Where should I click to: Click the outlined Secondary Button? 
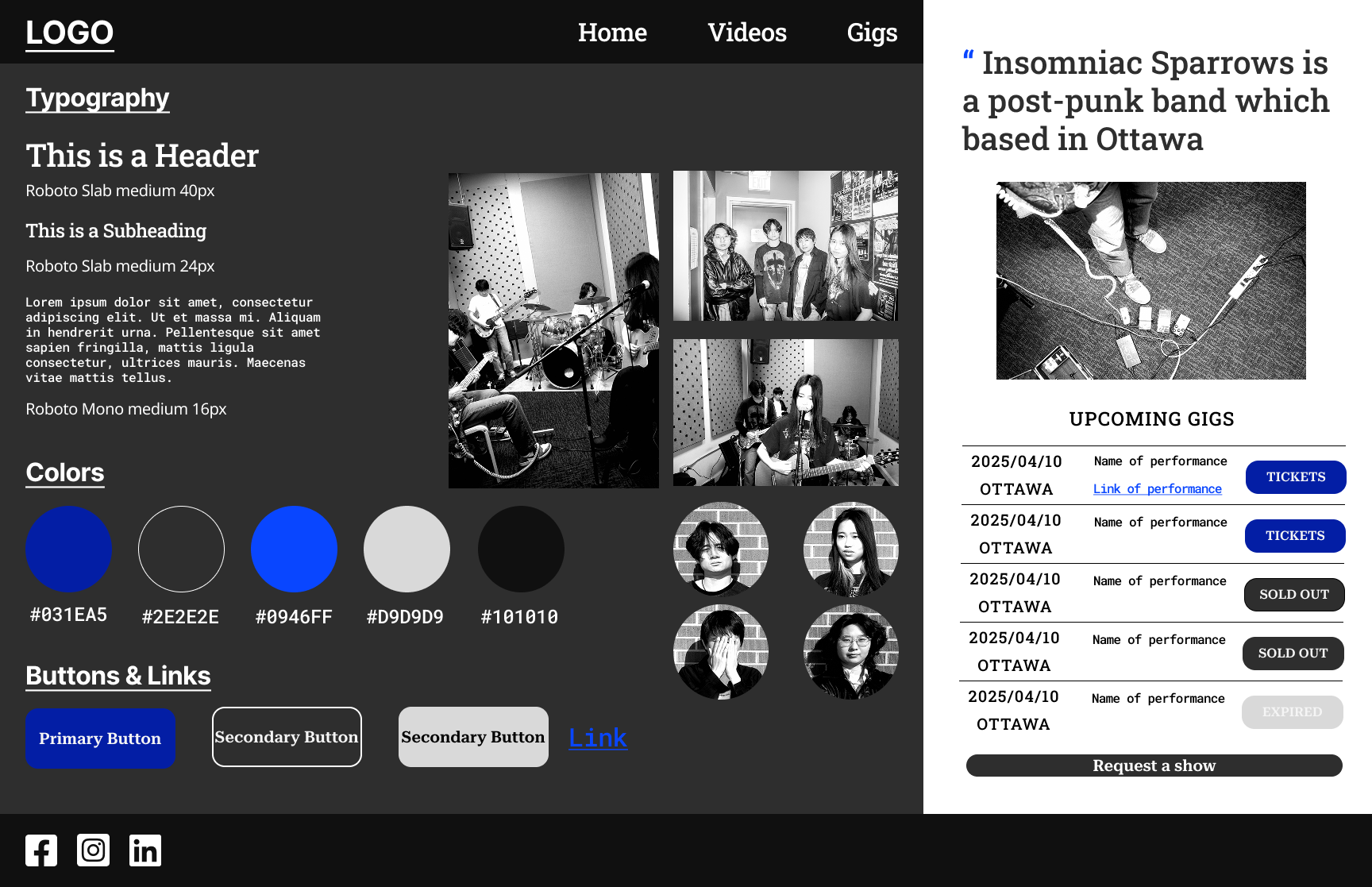tap(287, 737)
